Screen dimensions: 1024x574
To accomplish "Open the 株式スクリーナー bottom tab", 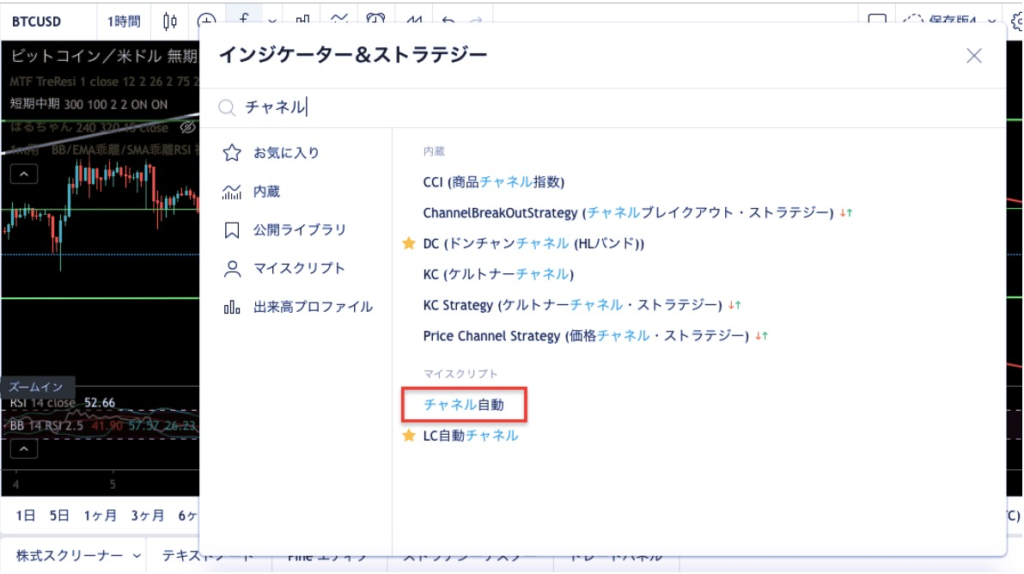I will tap(70, 556).
